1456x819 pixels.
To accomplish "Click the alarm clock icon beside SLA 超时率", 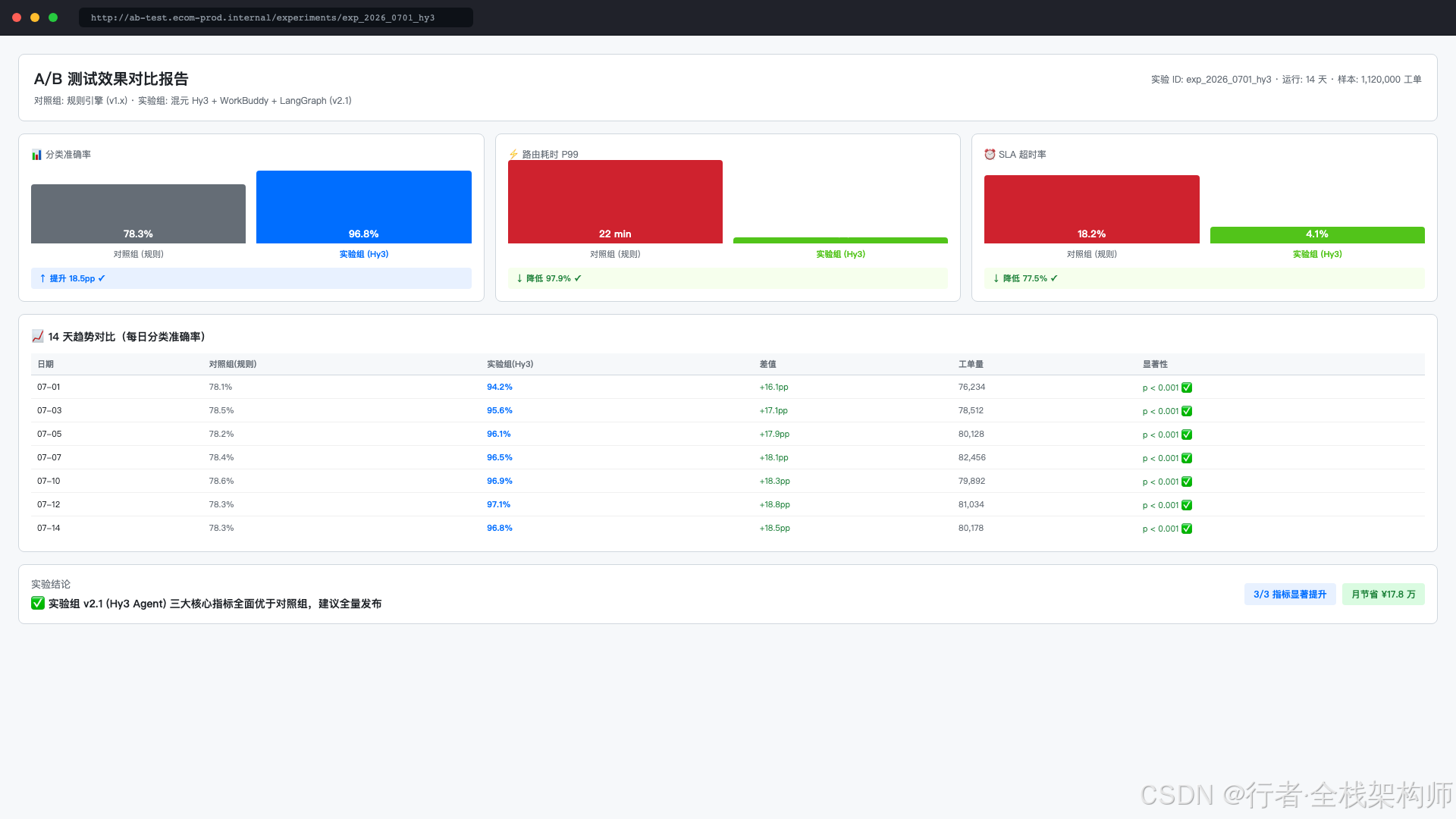I will click(x=990, y=155).
